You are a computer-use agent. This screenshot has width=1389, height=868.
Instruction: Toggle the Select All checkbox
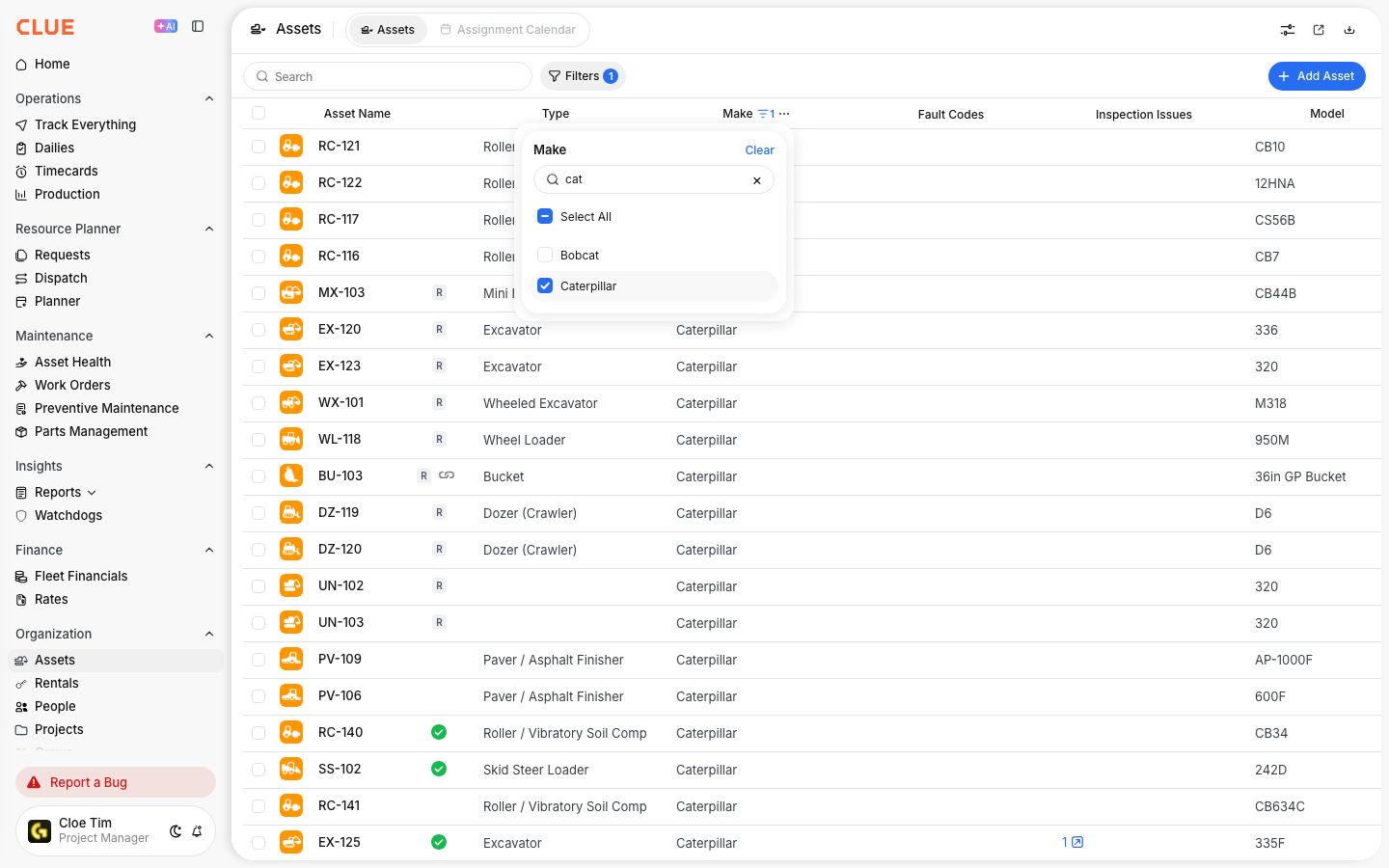click(x=545, y=216)
